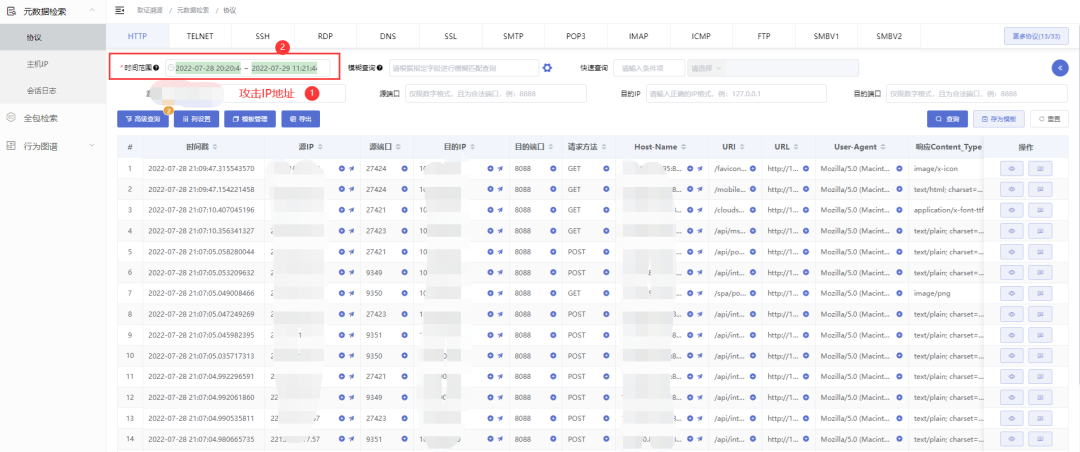Viewport: 1080px width, 452px height.
Task: Click the time range help icon
Action: click(157, 68)
